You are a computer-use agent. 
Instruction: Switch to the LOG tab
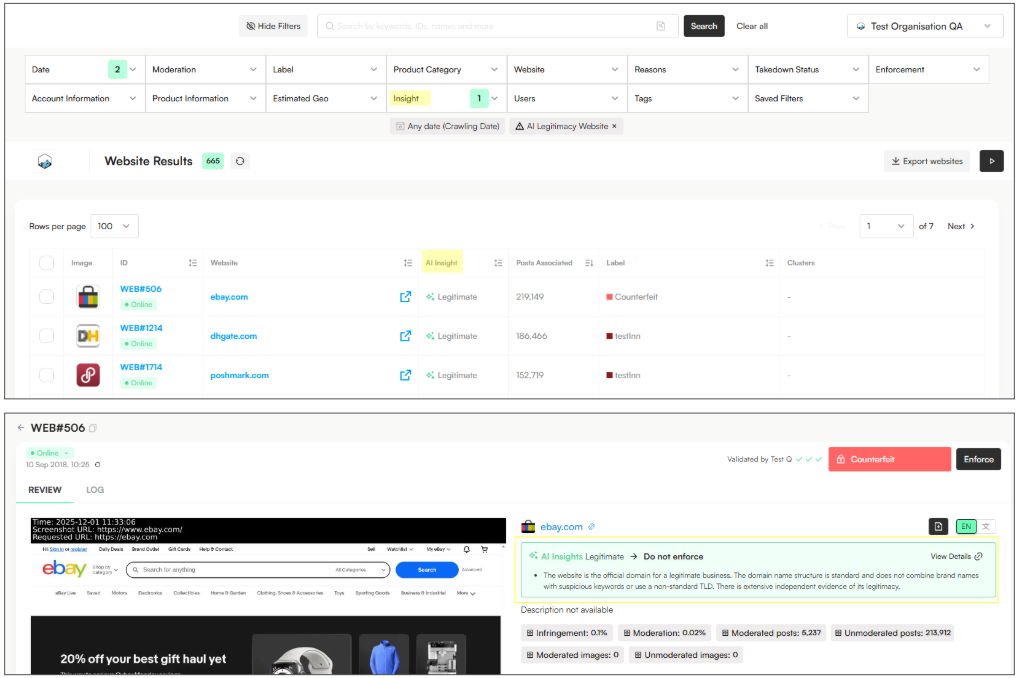point(95,490)
